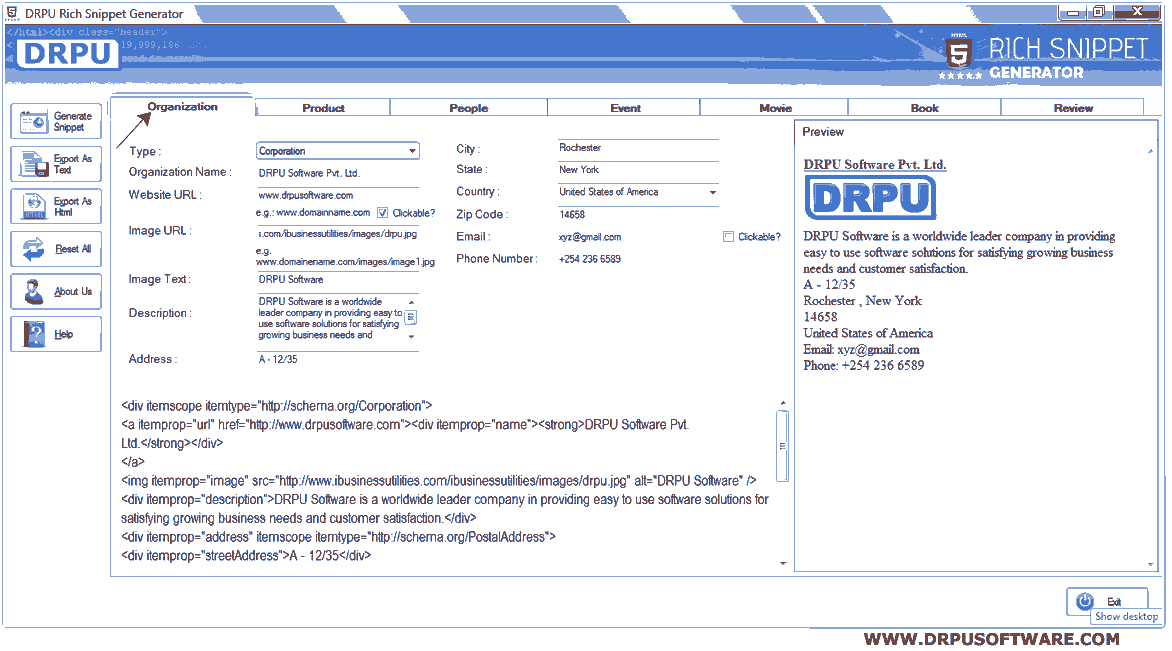Viewport: 1172px width, 651px height.
Task: Click the generated HTML code text area
Action: pyautogui.click(x=446, y=481)
